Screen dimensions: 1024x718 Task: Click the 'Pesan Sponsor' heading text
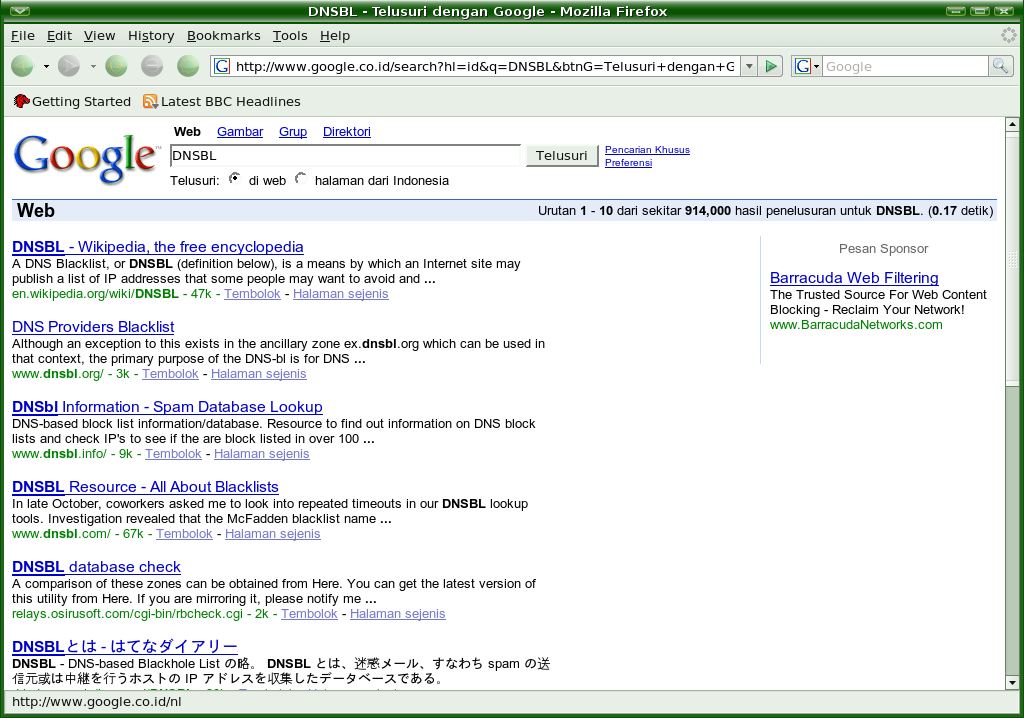pyautogui.click(x=883, y=248)
